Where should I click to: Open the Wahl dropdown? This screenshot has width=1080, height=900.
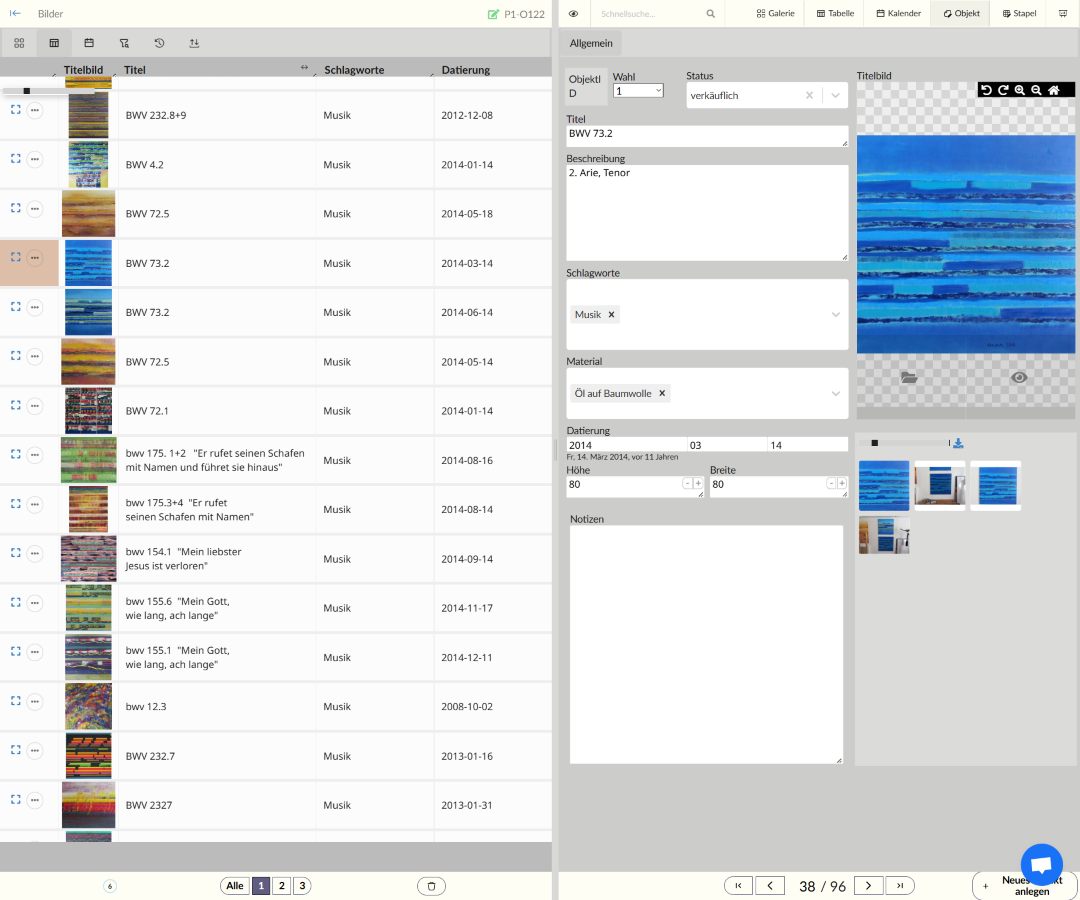pyautogui.click(x=638, y=91)
